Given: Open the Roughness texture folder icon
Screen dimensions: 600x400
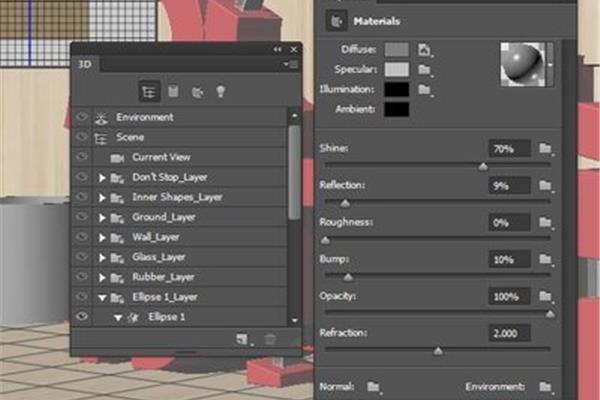Looking at the screenshot, I should 546,222.
